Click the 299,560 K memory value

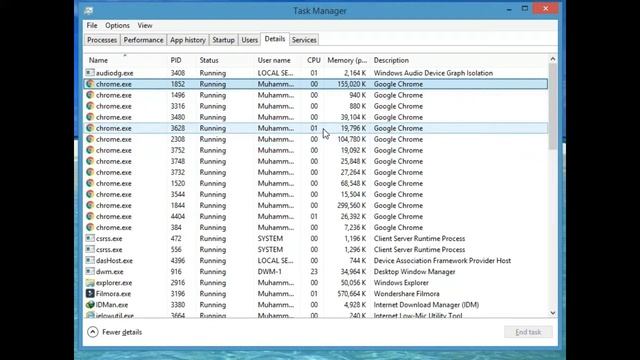point(351,205)
